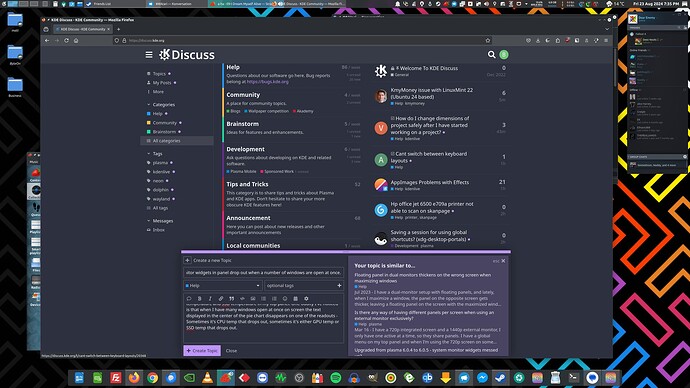Insert date/time with calendar icon in composer
This screenshot has height=388, width=690.
pos(295,299)
